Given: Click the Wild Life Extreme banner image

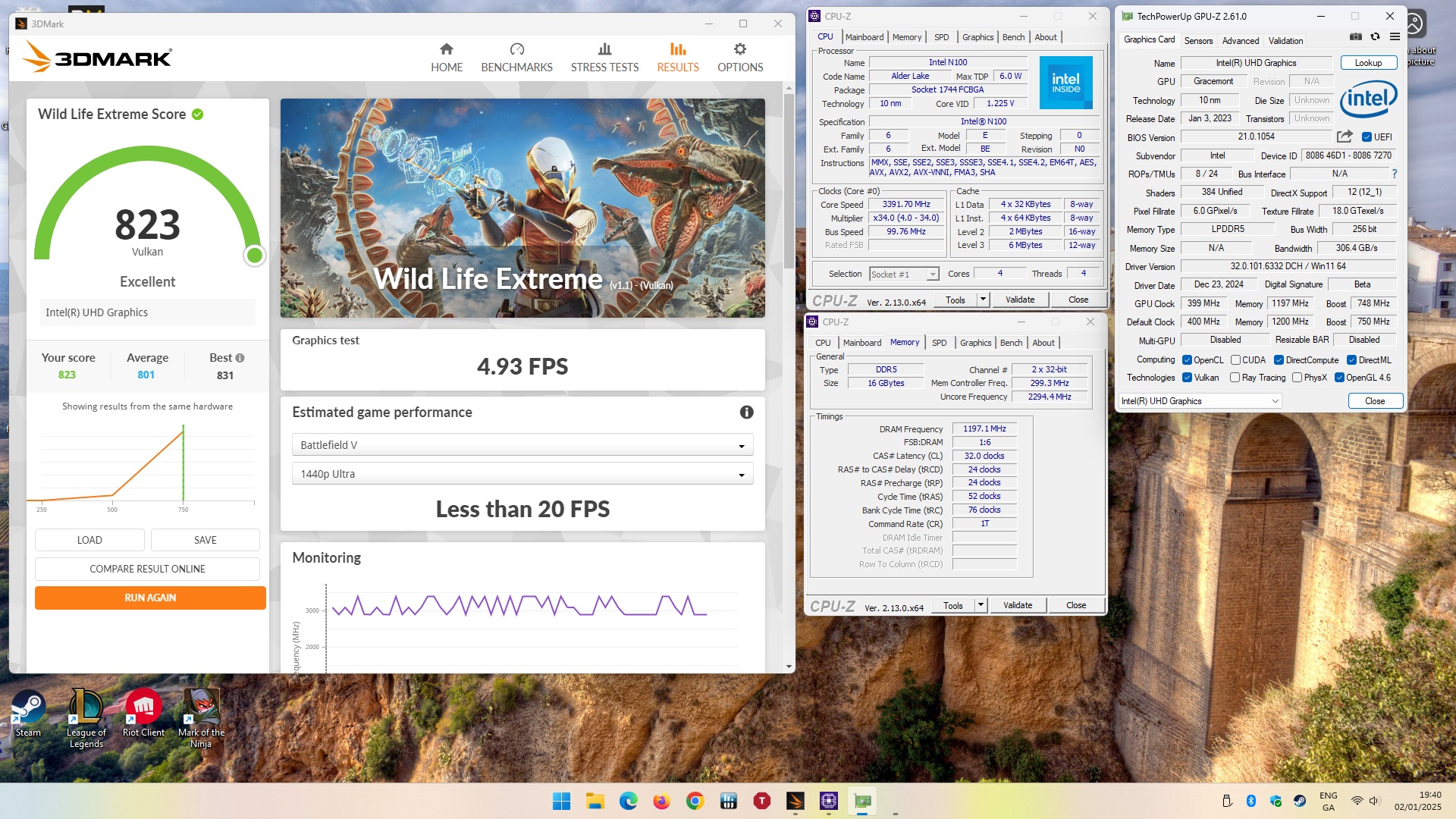Looking at the screenshot, I should pyautogui.click(x=522, y=208).
